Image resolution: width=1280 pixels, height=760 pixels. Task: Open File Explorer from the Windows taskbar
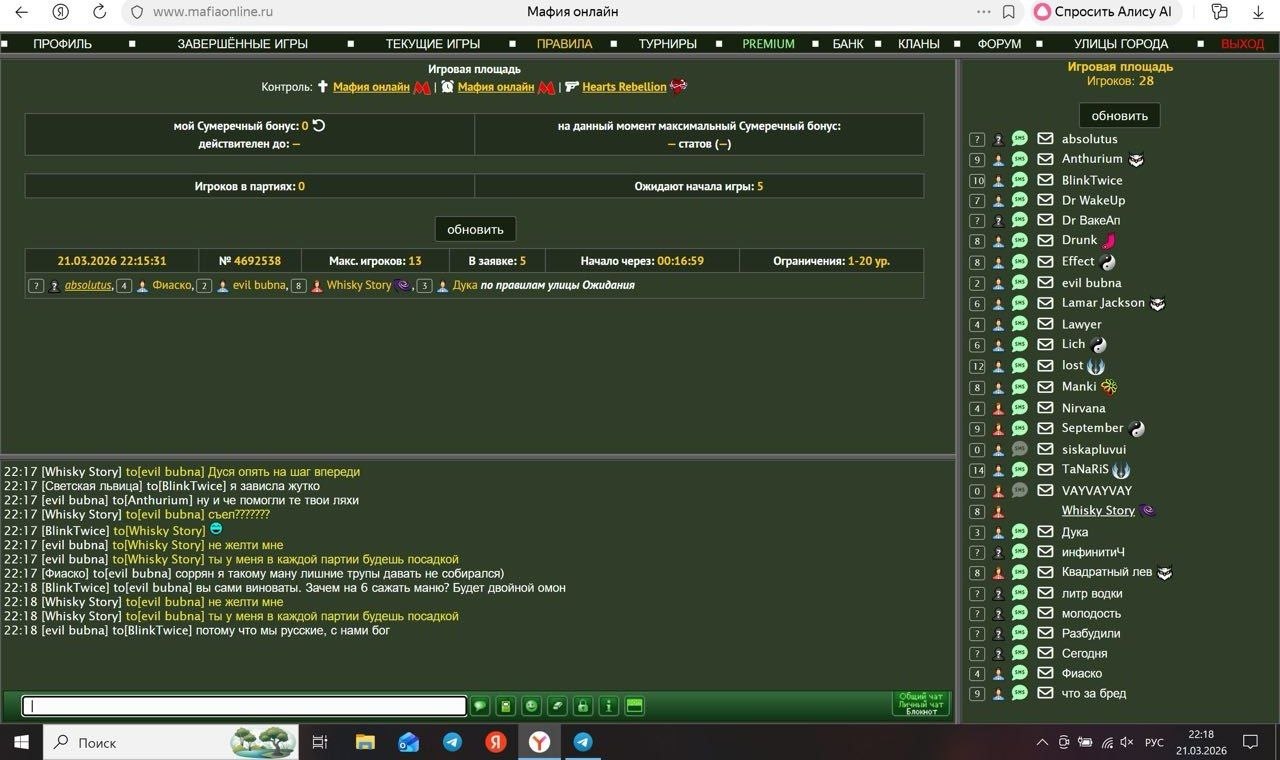click(x=365, y=742)
